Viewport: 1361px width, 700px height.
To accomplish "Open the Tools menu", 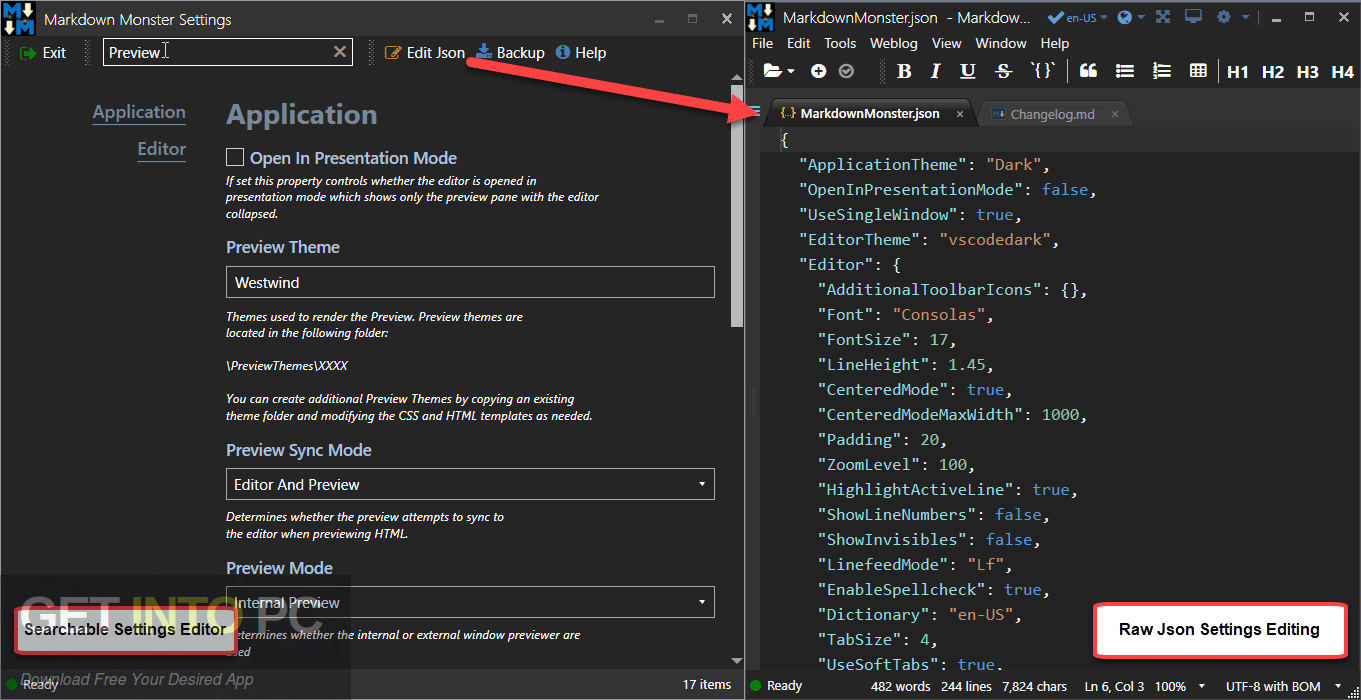I will tap(840, 43).
